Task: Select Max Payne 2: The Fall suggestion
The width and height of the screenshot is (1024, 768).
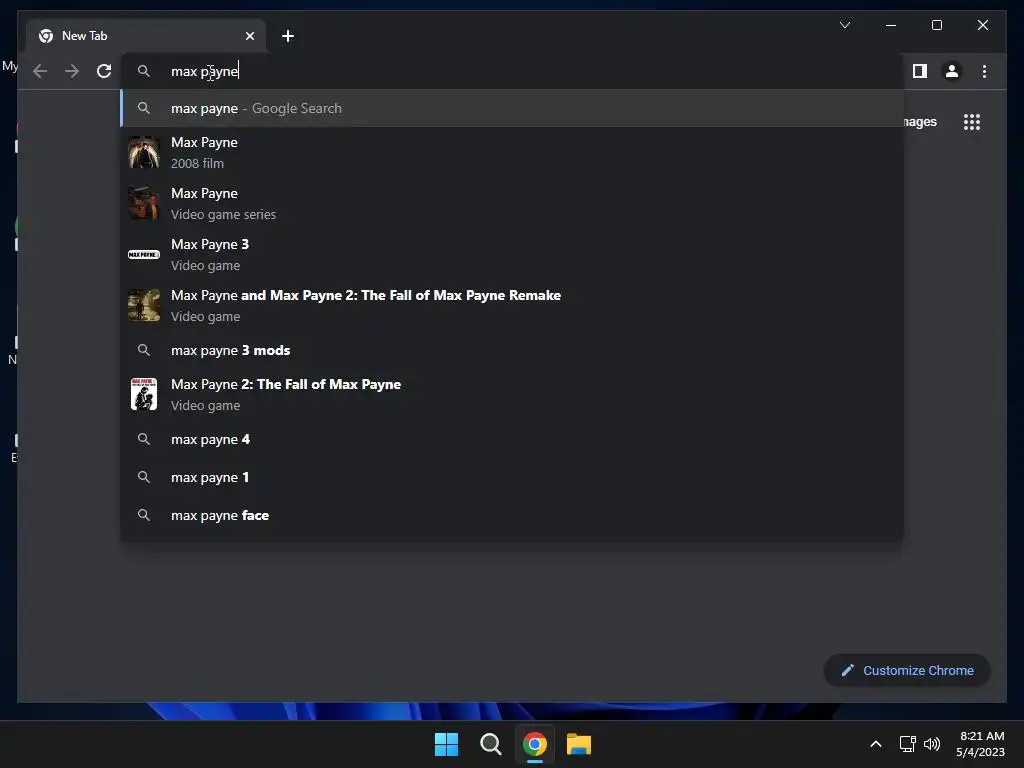Action: coord(512,394)
